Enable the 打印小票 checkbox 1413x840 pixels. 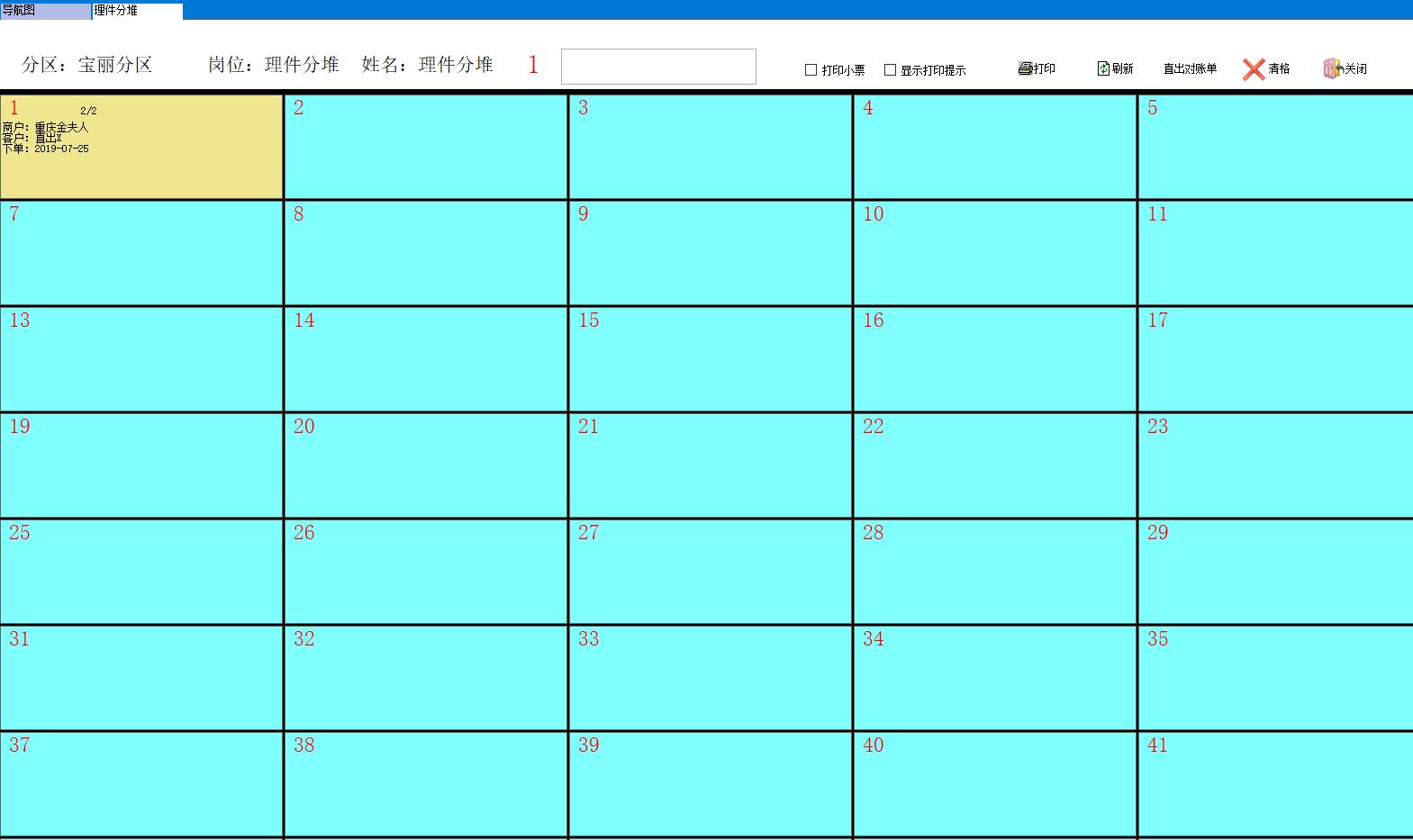(811, 70)
